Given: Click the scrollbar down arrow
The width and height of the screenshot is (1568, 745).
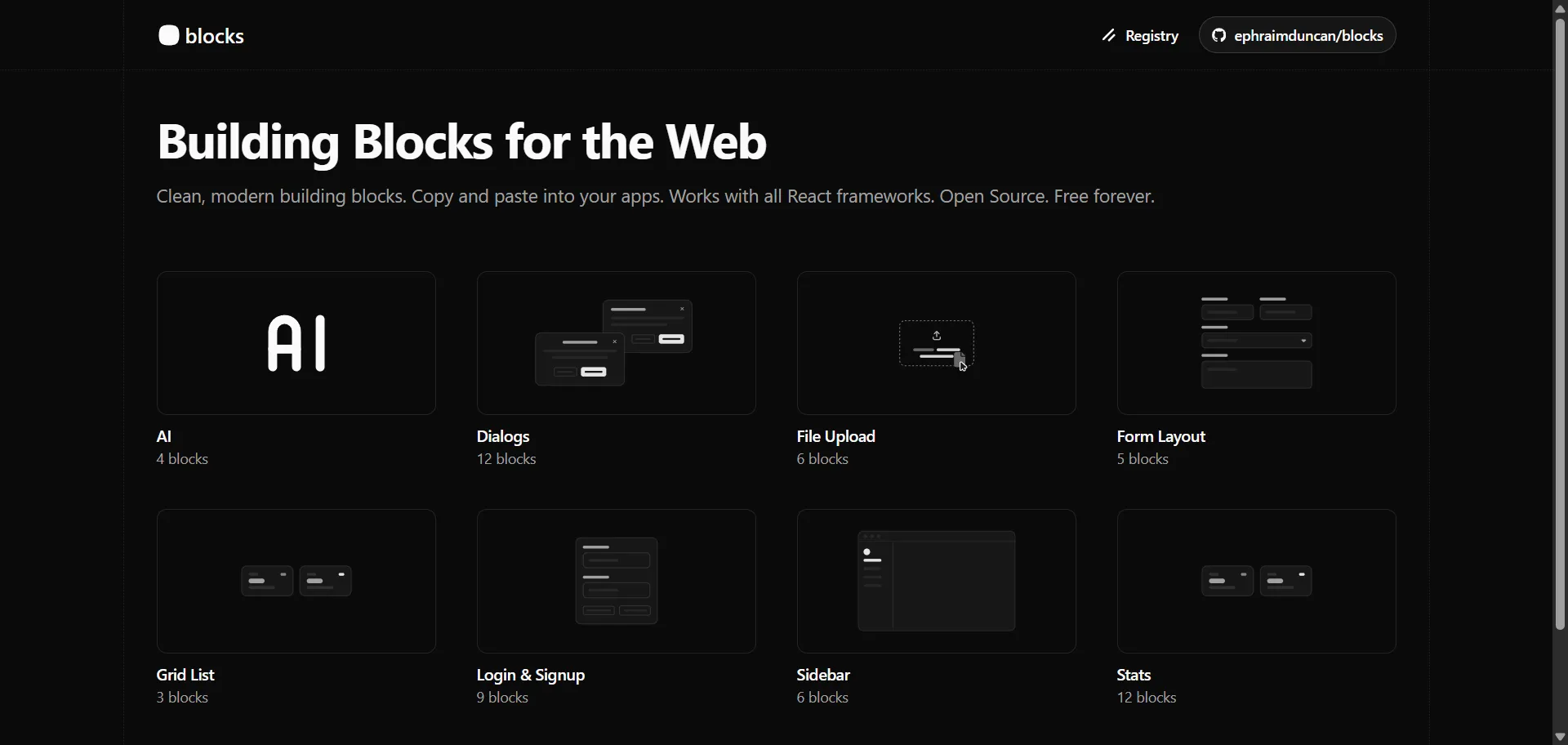Looking at the screenshot, I should click(x=1560, y=737).
